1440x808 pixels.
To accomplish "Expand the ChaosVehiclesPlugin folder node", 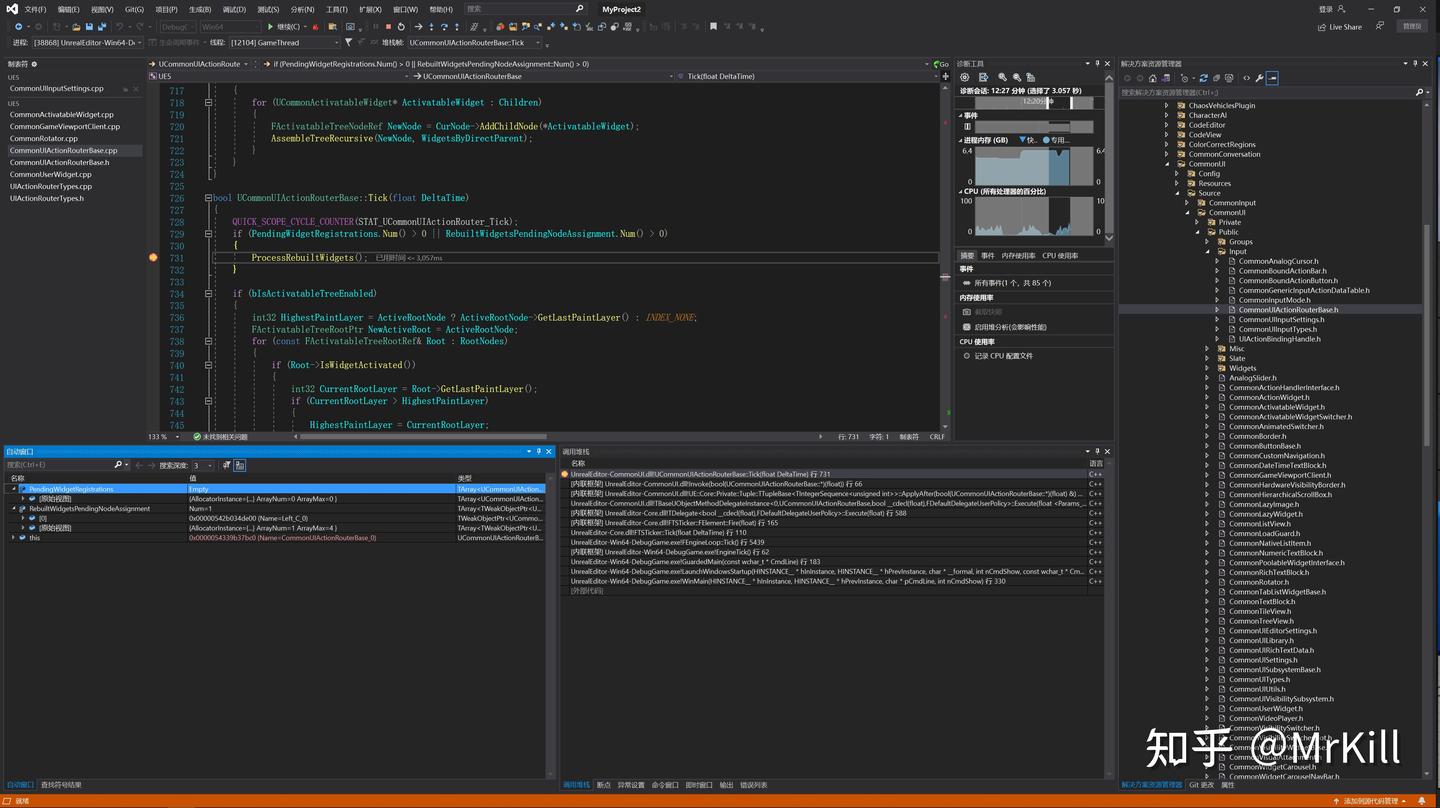I will tap(1166, 105).
